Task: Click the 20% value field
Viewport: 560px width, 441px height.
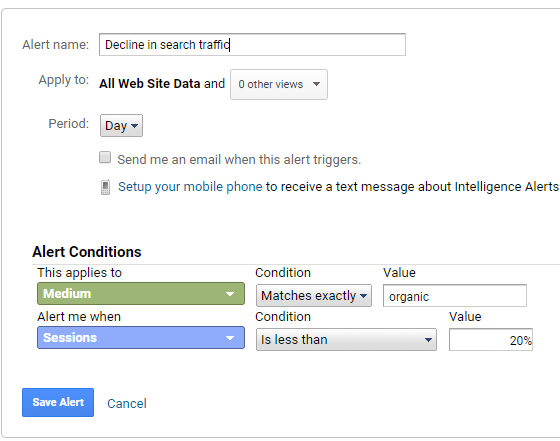Action: tap(491, 340)
